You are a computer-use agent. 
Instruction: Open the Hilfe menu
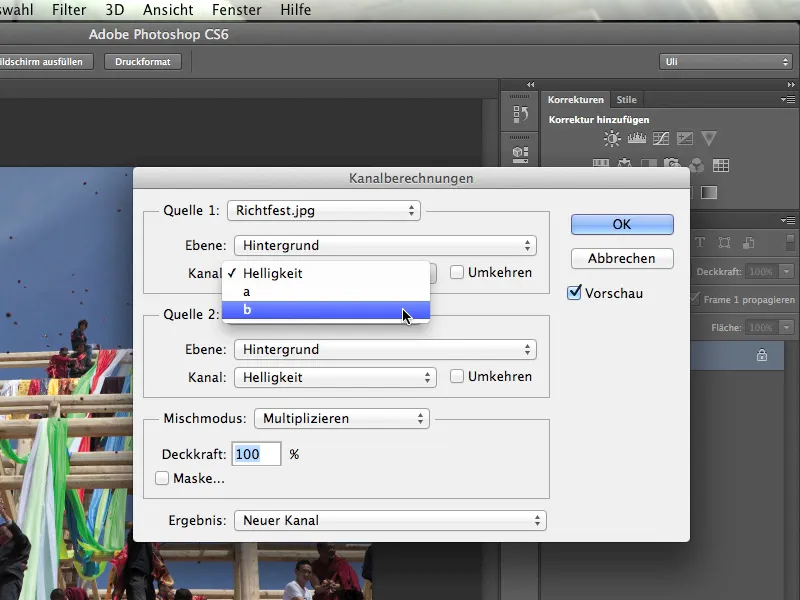(295, 10)
